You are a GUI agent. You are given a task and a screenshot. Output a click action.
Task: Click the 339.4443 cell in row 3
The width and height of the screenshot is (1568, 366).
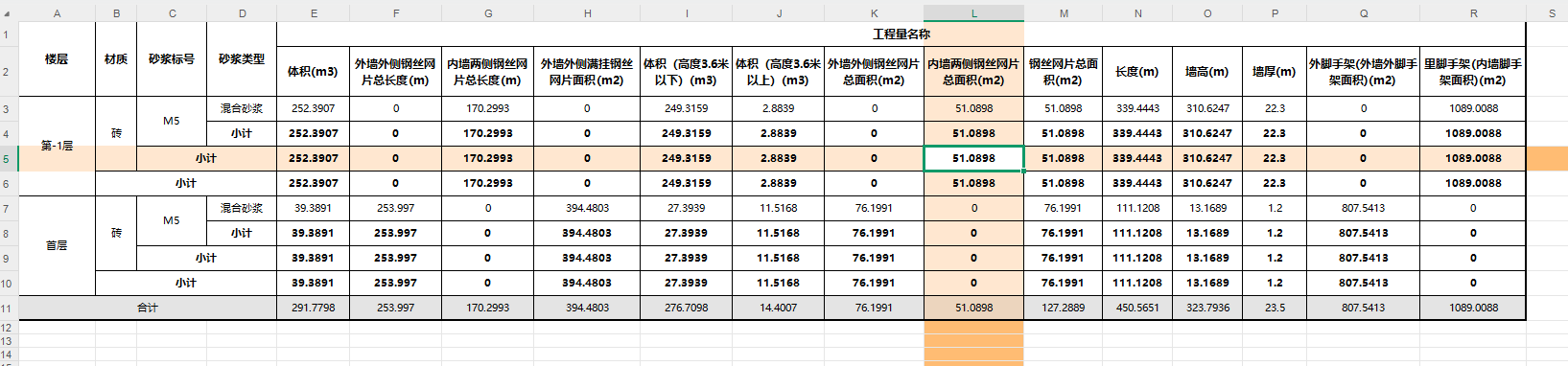pyautogui.click(x=1137, y=109)
